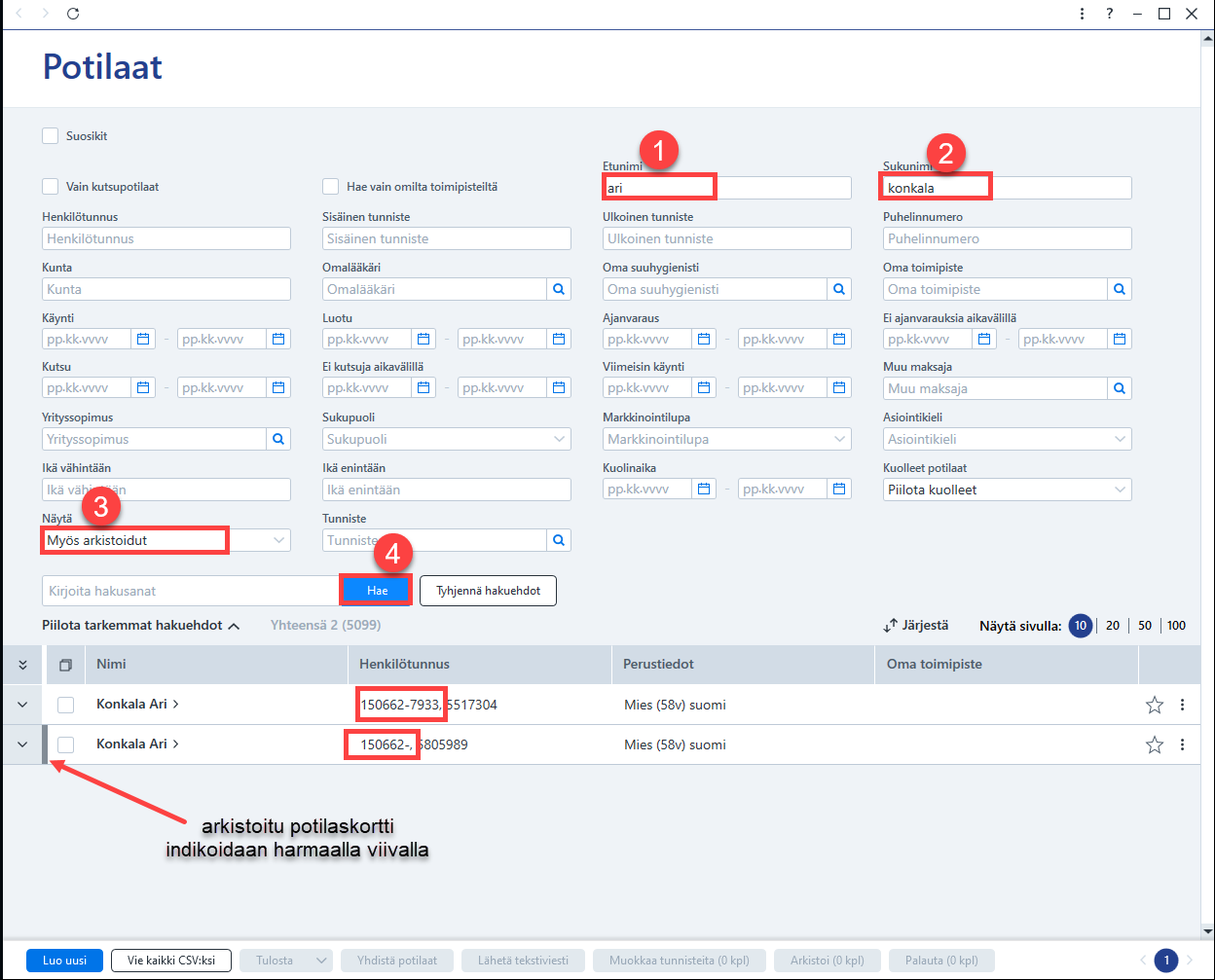1215x980 pixels.
Task: Open search lookup for Oma toimipiste field
Action: click(x=1120, y=289)
